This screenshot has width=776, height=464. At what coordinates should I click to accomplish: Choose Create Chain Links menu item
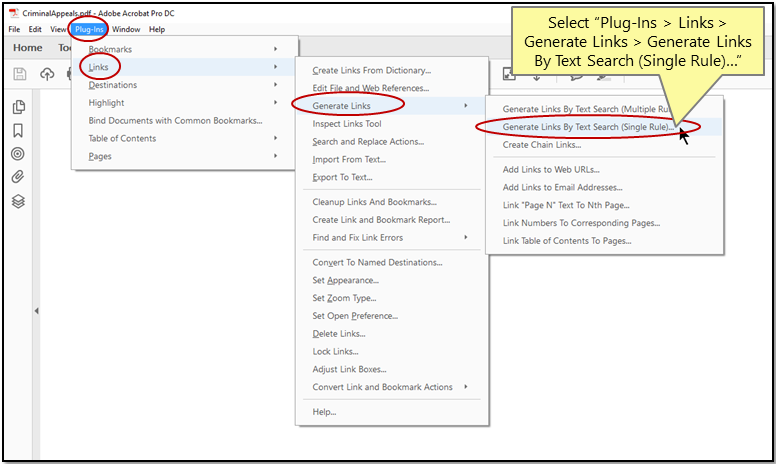pos(542,145)
